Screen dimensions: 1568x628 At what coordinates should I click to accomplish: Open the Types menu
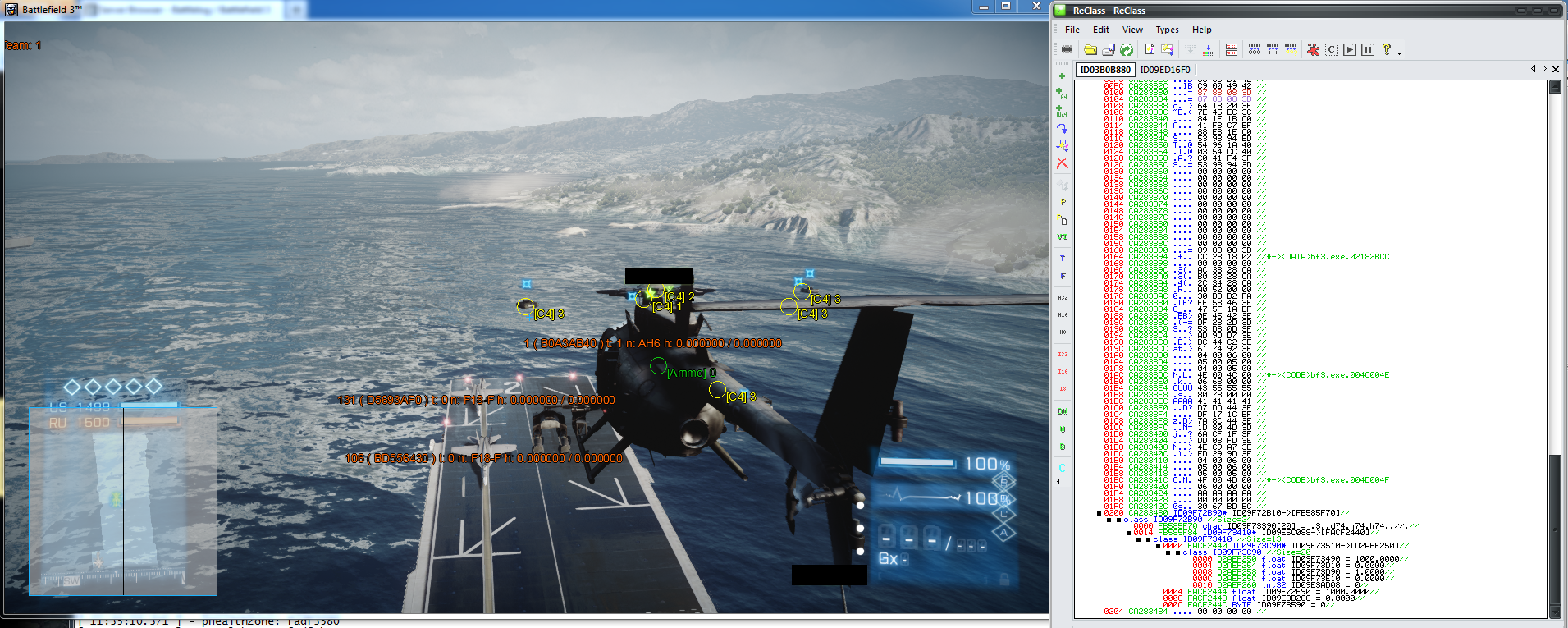(x=1167, y=30)
